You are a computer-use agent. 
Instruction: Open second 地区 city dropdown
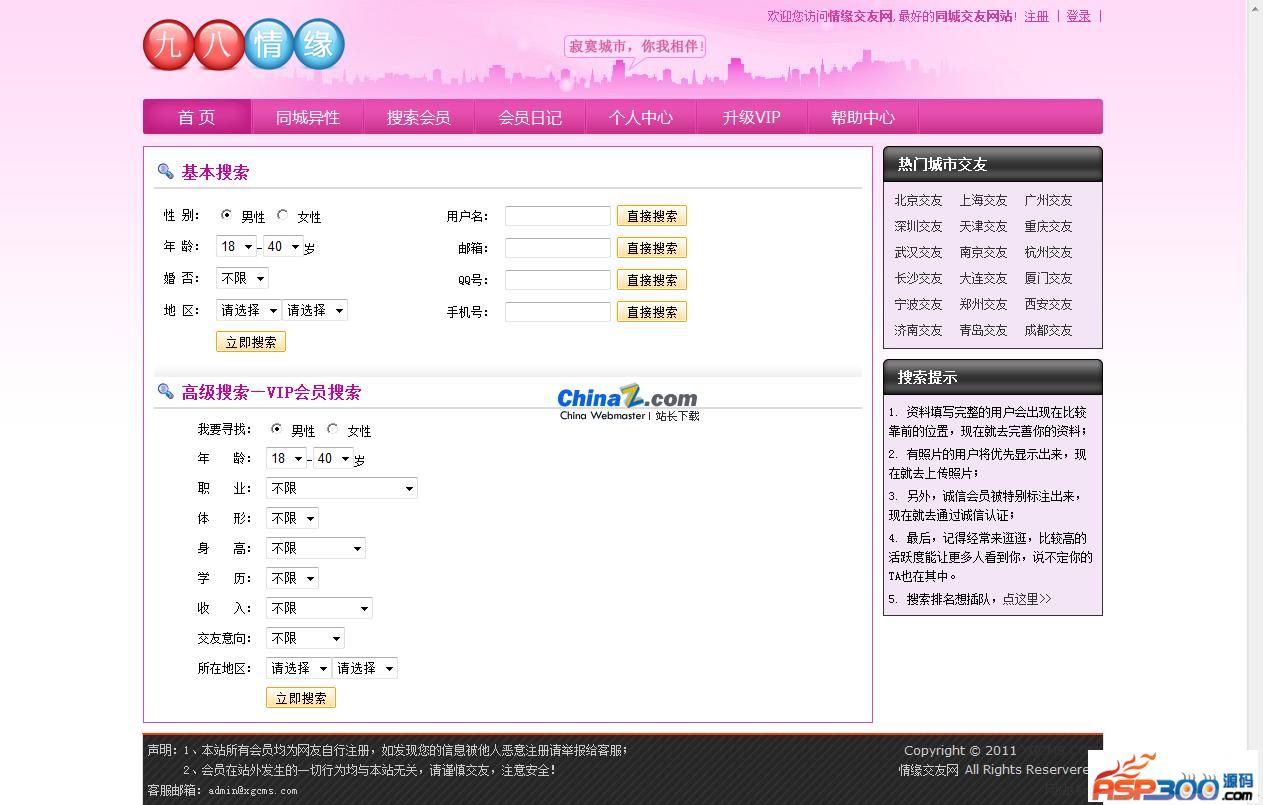[x=315, y=310]
